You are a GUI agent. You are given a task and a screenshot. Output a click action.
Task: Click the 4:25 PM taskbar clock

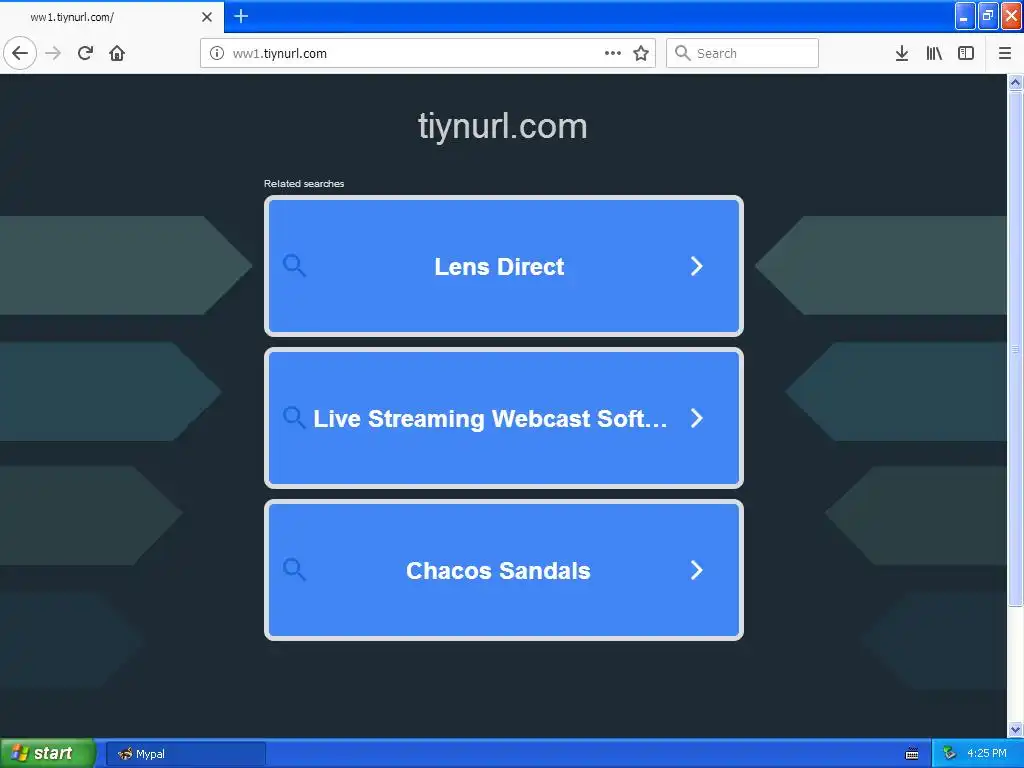coord(987,753)
